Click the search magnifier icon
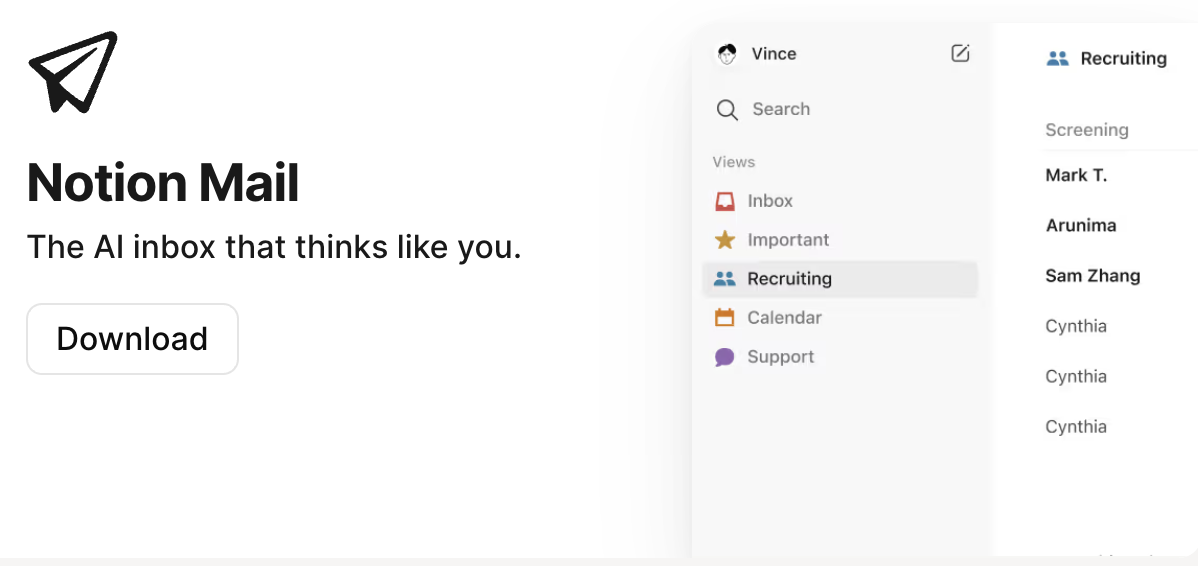 [727, 110]
